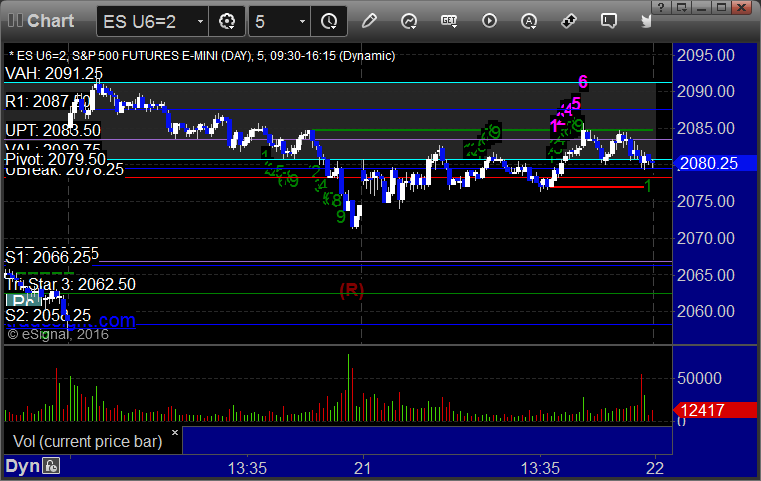Click the 2070.00 price axis label
Image resolution: width=761 pixels, height=481 pixels.
pos(706,238)
